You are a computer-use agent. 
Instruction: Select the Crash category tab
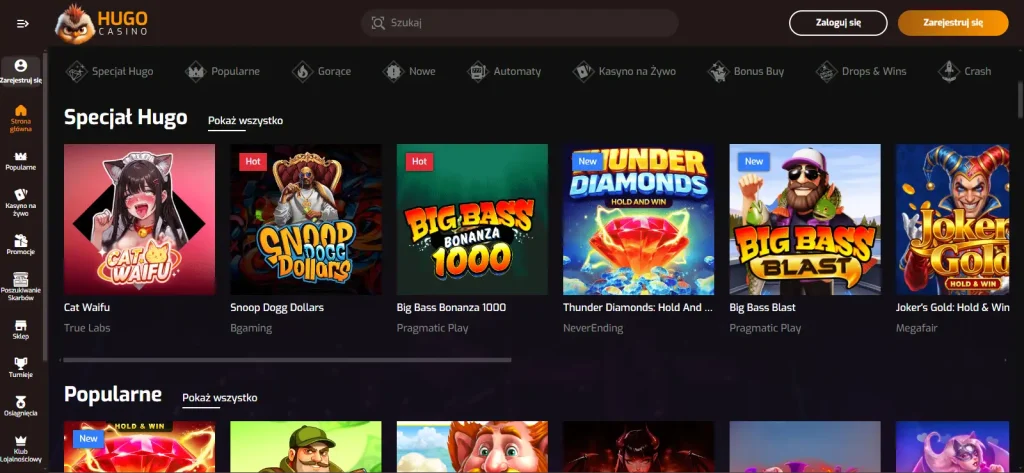978,71
